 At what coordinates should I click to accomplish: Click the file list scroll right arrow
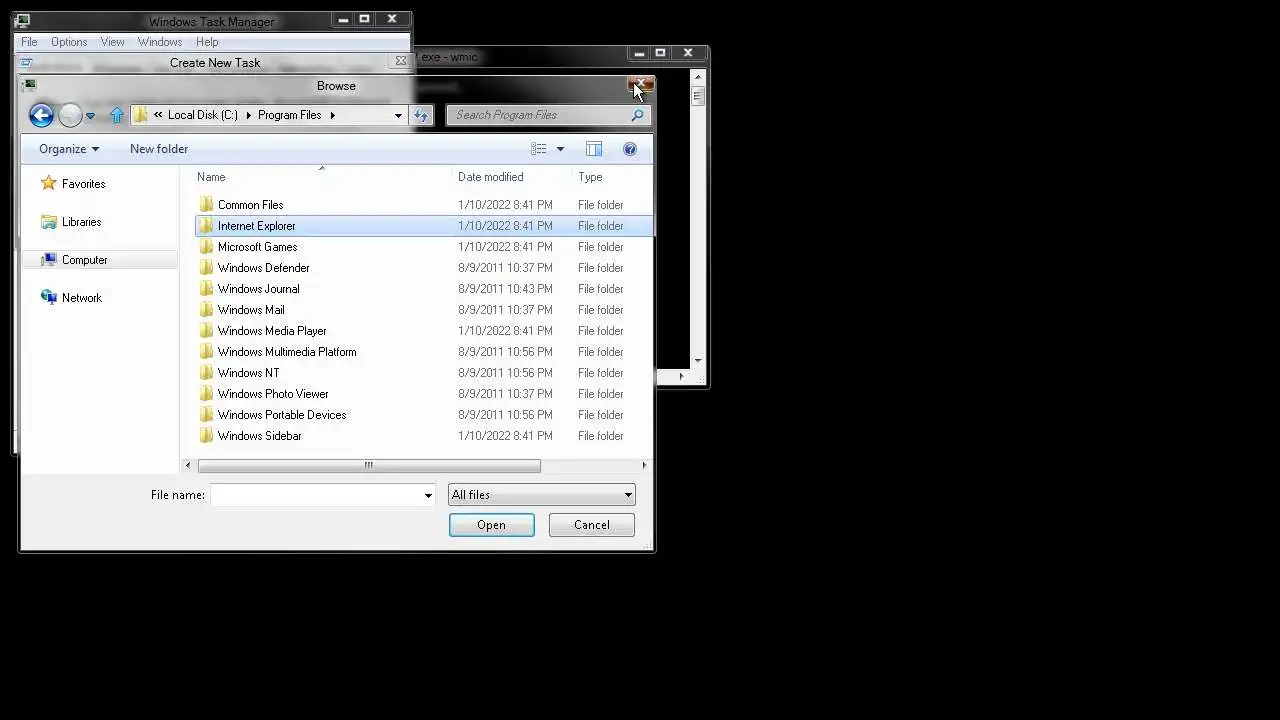coord(644,465)
